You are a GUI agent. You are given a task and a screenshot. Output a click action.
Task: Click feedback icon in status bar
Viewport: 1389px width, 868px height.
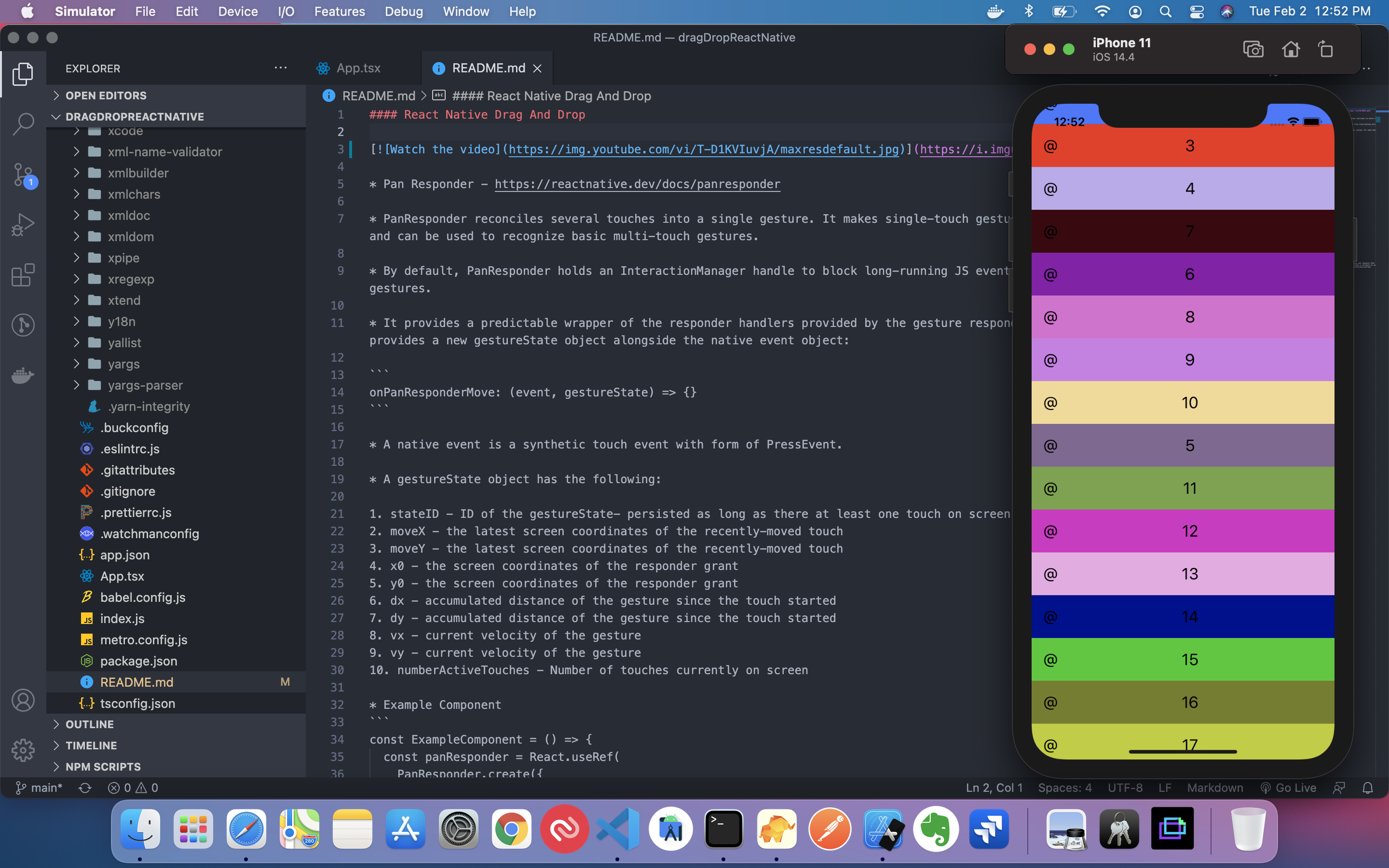coord(1338,787)
